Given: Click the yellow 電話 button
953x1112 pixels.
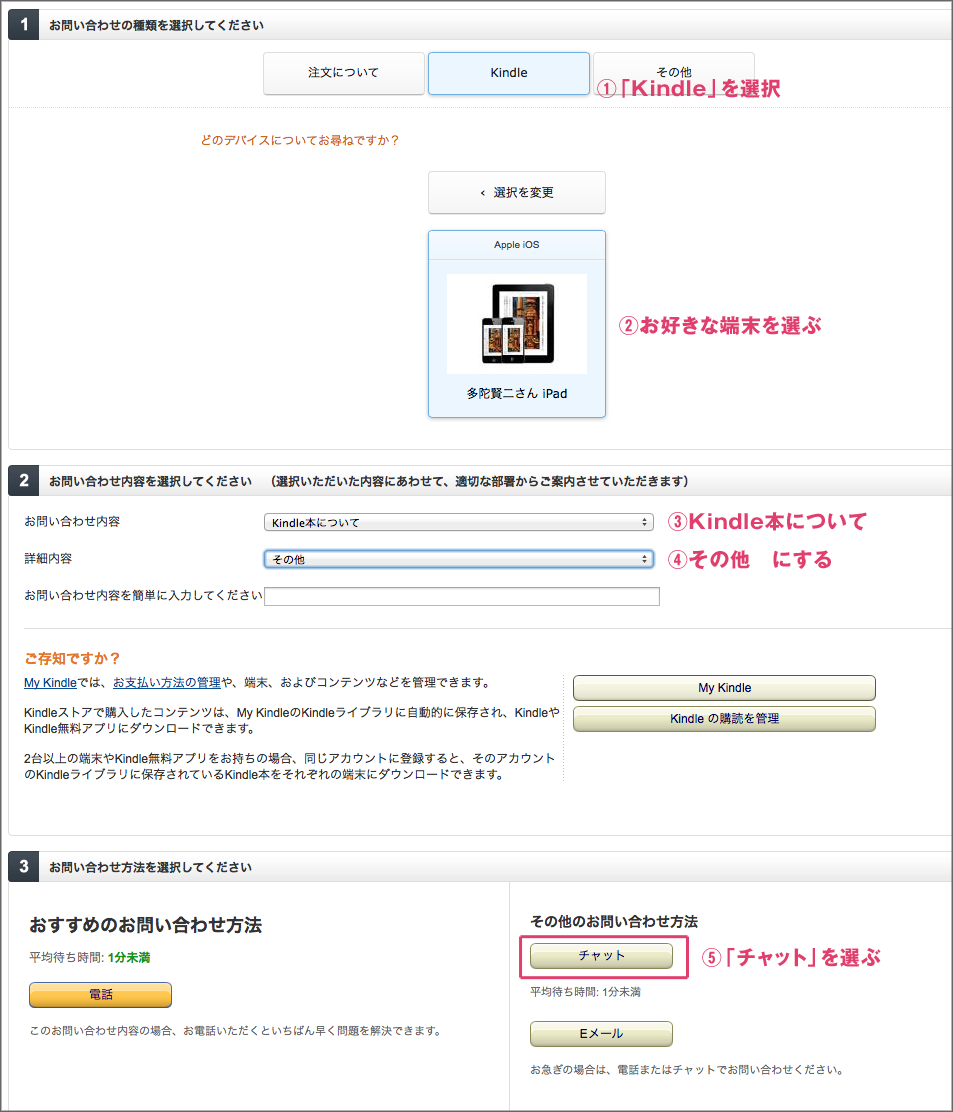Looking at the screenshot, I should [x=101, y=995].
